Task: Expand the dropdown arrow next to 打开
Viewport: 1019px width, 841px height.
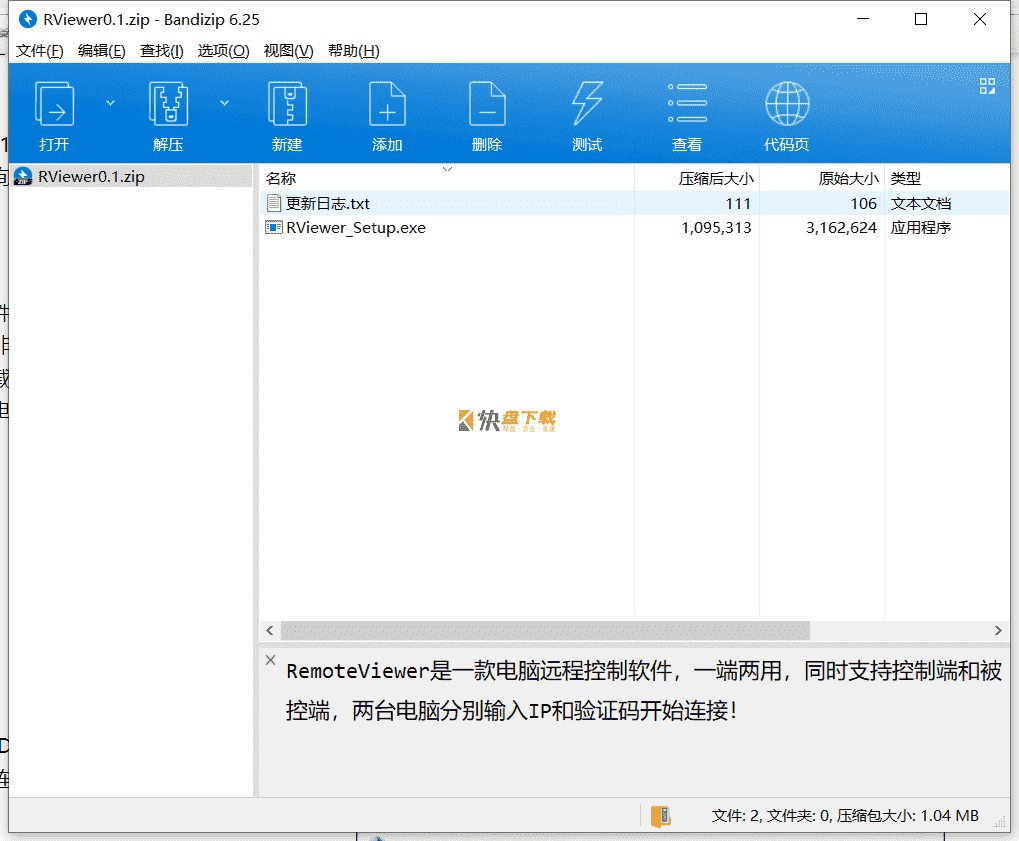Action: (x=110, y=103)
